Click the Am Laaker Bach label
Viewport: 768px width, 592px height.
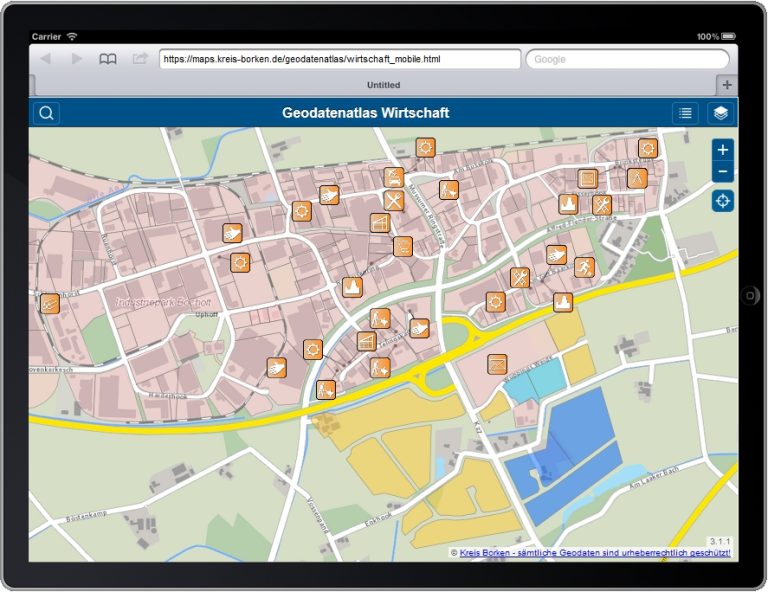[654, 478]
